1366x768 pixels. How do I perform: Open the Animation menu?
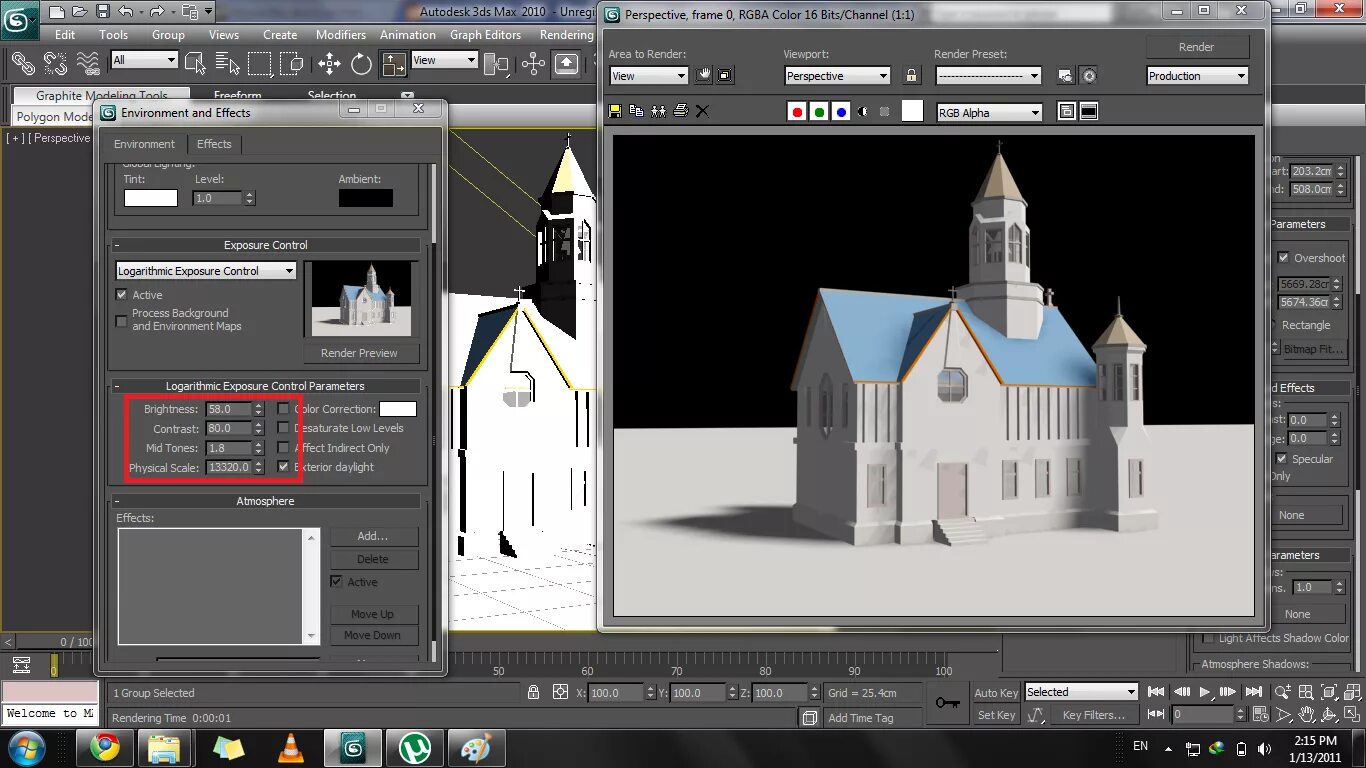pos(408,34)
